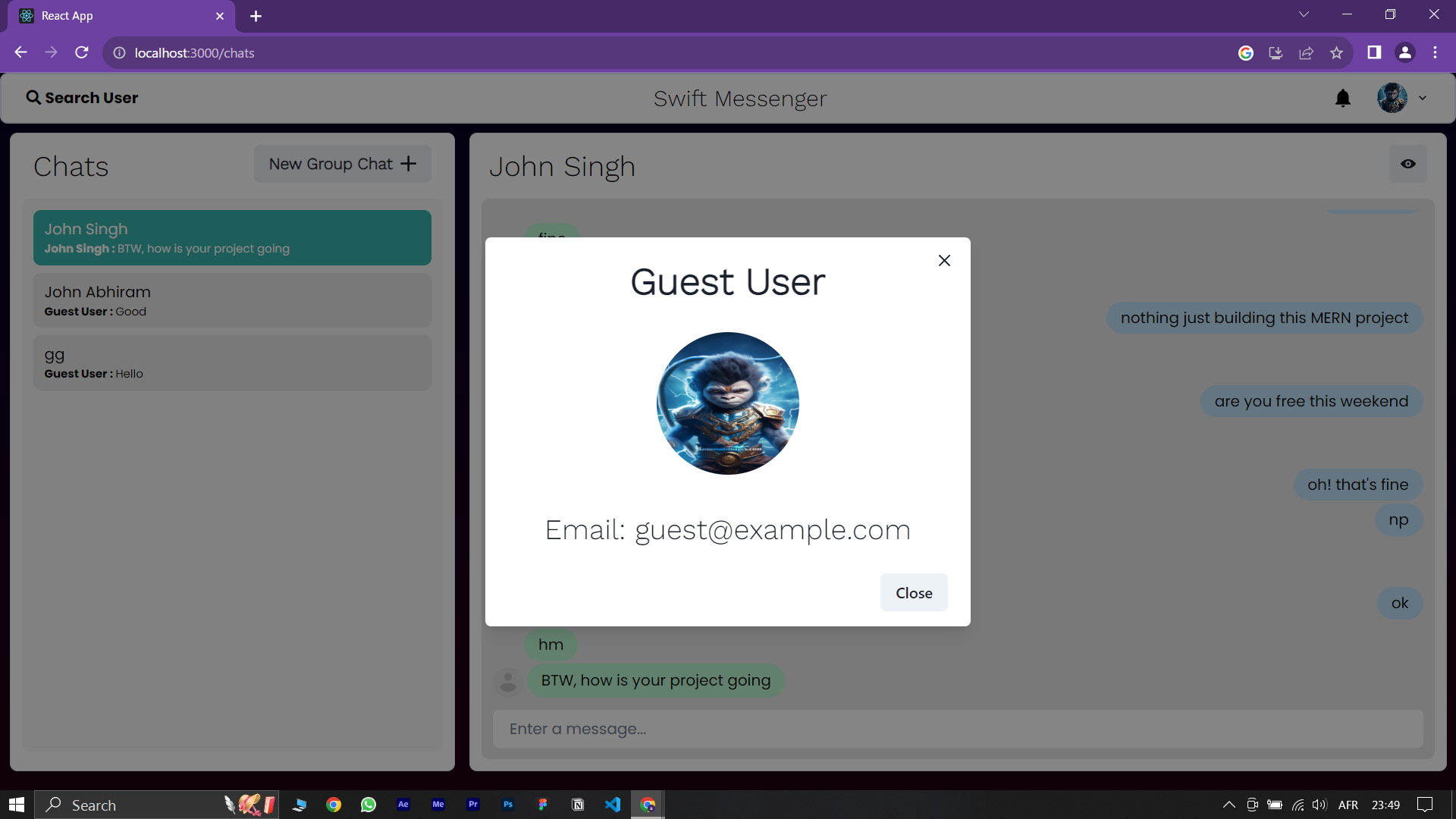1456x819 pixels.
Task: Expand the tab search chevron in the title bar
Action: click(x=1304, y=15)
